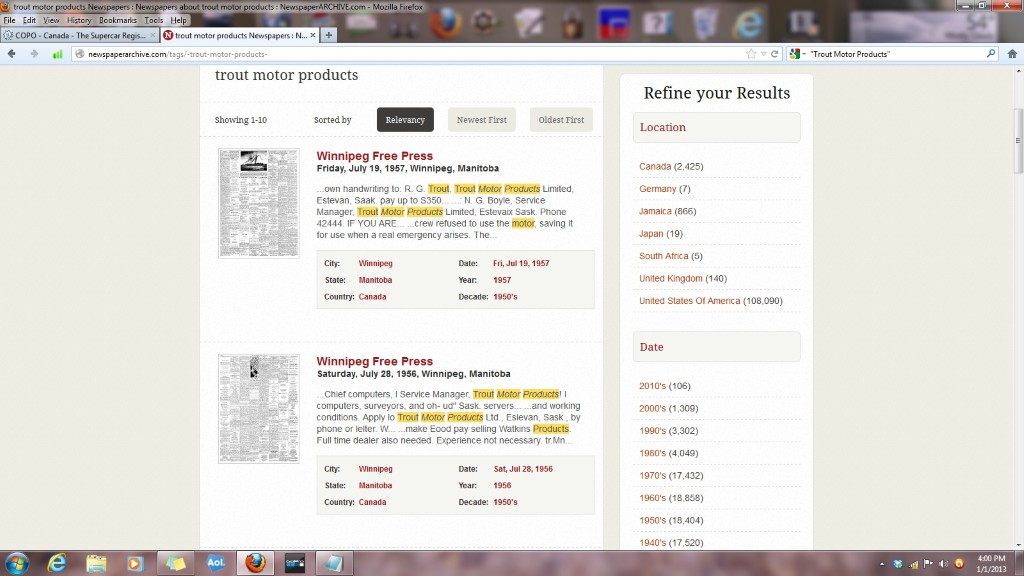1024x576 pixels.
Task: Click the July 28, 1956 newspaper page thumbnail
Action: [259, 408]
